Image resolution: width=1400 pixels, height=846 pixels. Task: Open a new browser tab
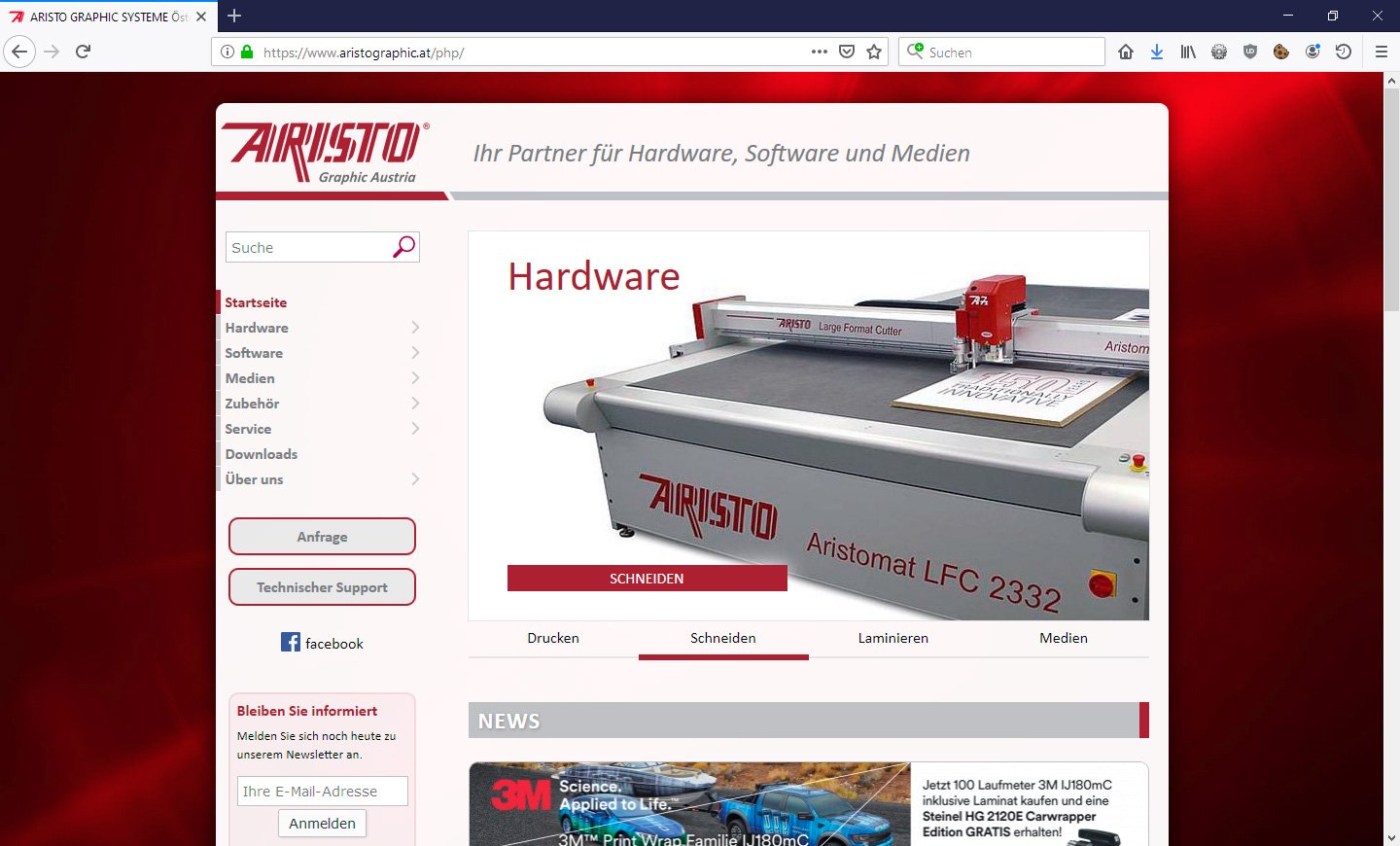(x=234, y=16)
